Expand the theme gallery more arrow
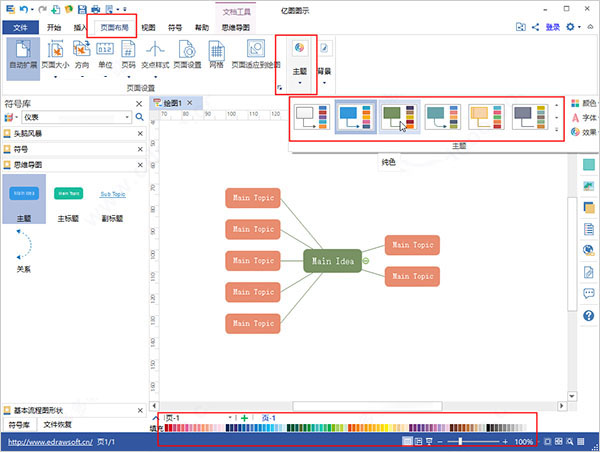Viewport: 600px width, 452px height. [557, 130]
